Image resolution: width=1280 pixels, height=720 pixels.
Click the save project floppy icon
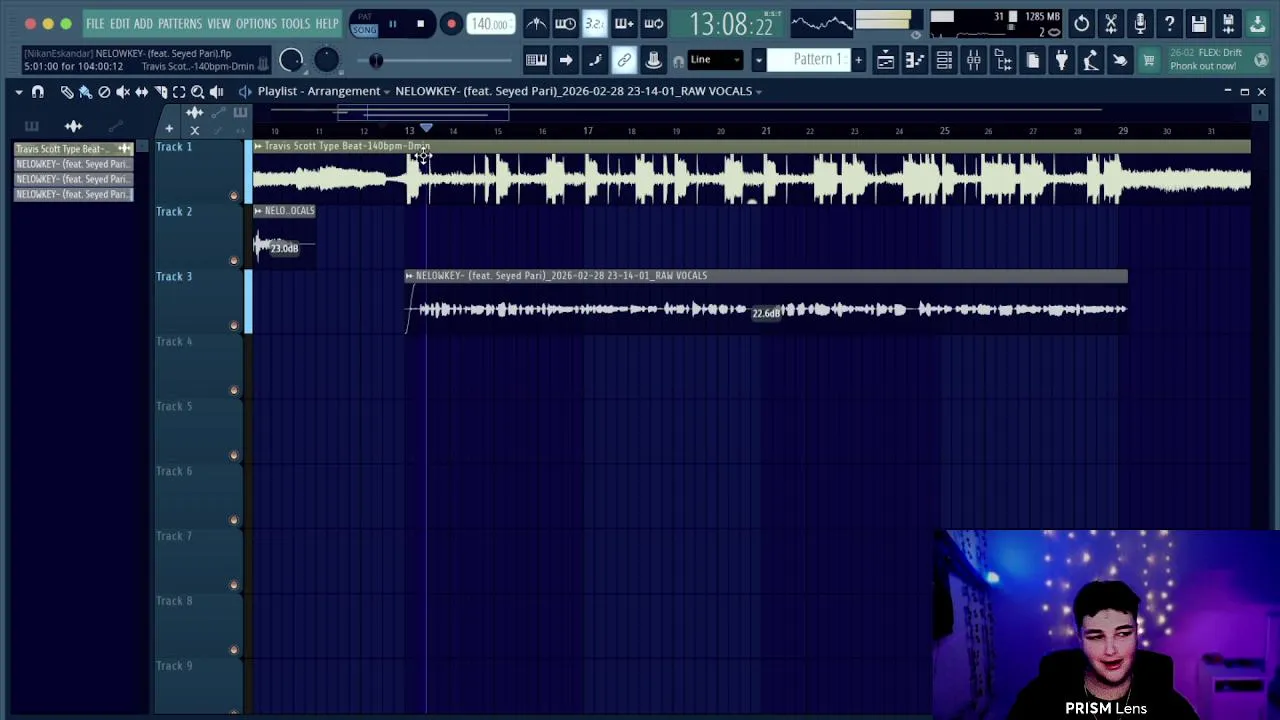1199,23
